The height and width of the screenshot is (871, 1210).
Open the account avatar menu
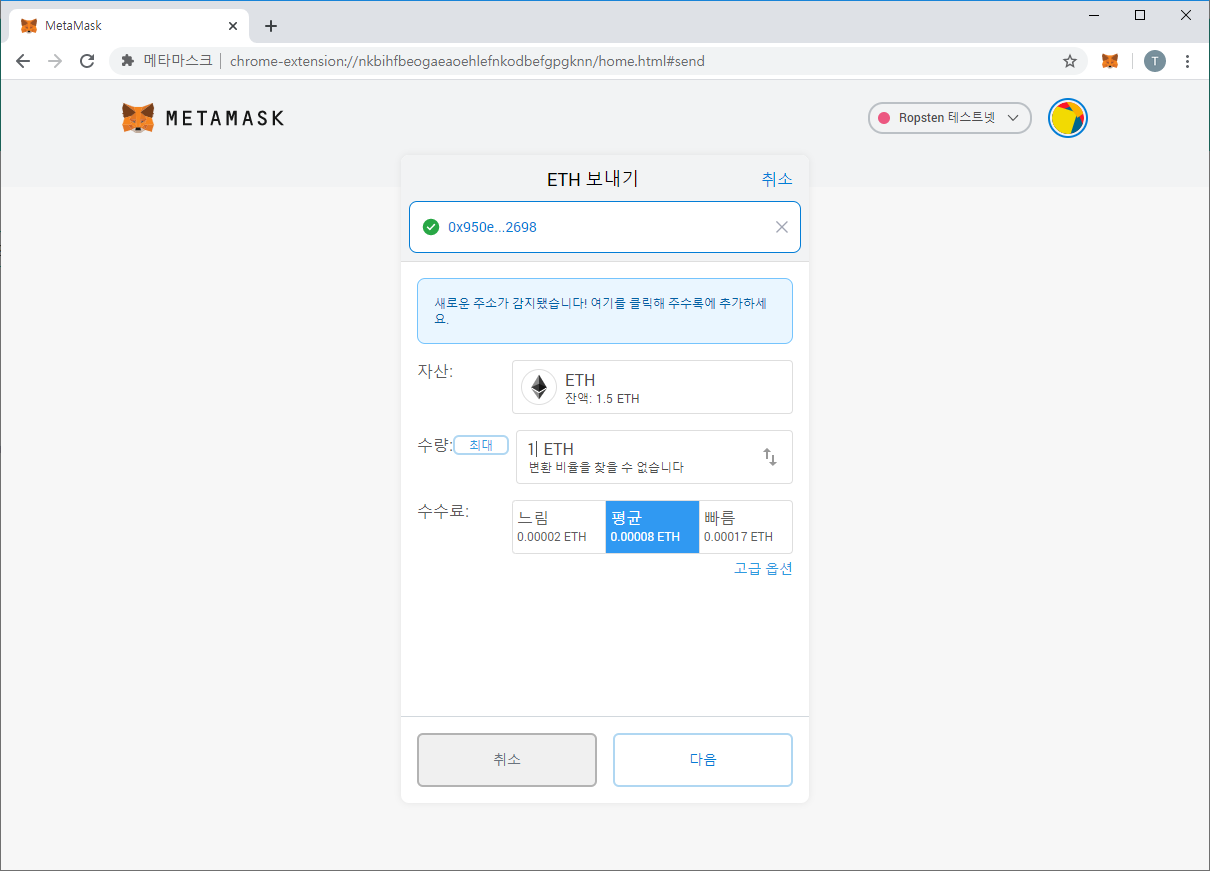[1068, 118]
